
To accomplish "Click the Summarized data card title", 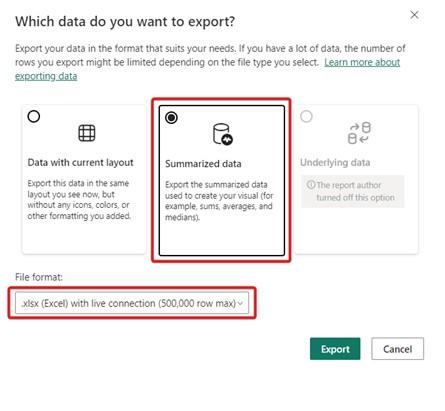I will (x=203, y=164).
